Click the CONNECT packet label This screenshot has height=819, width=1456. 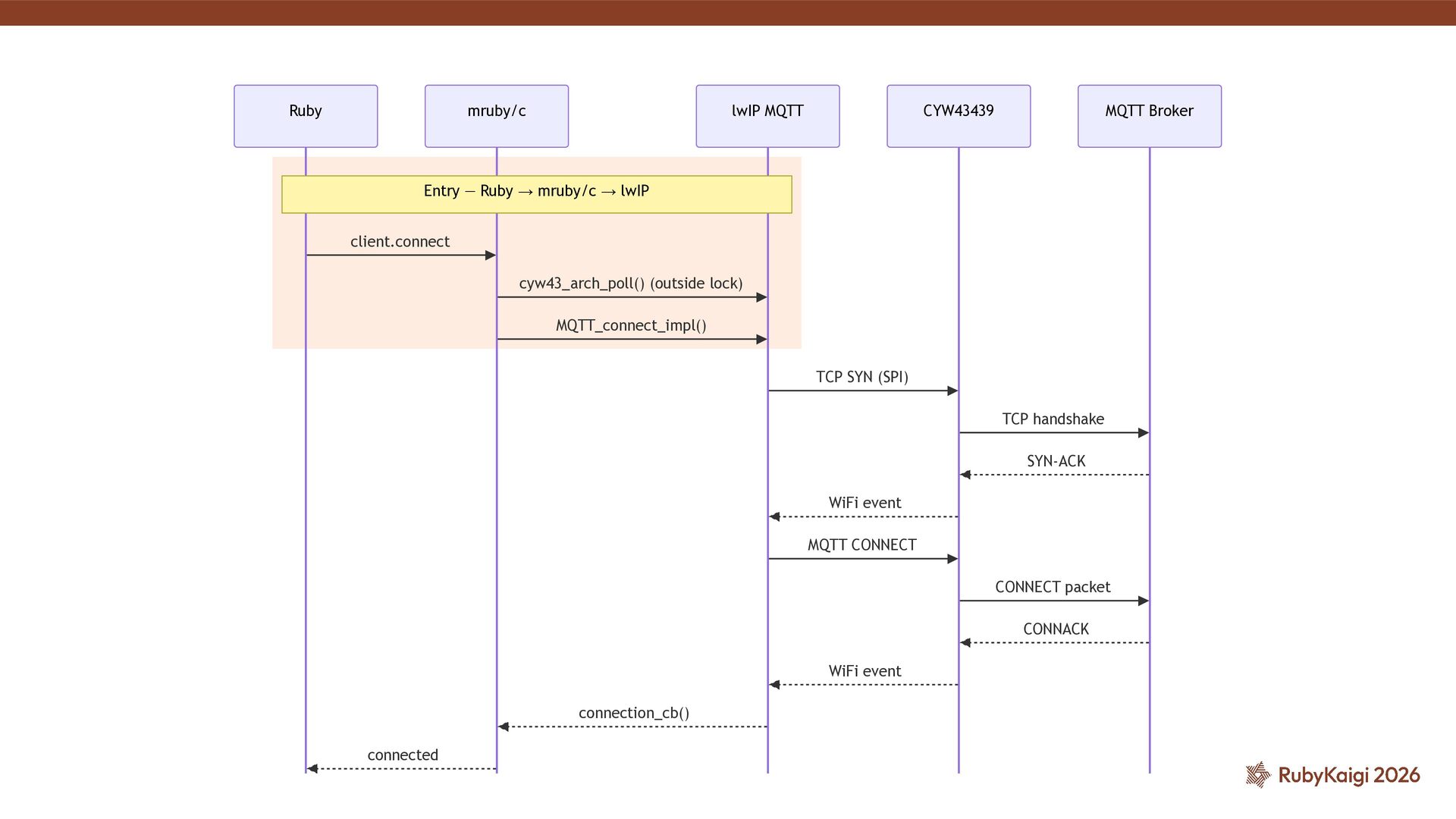(x=1053, y=587)
